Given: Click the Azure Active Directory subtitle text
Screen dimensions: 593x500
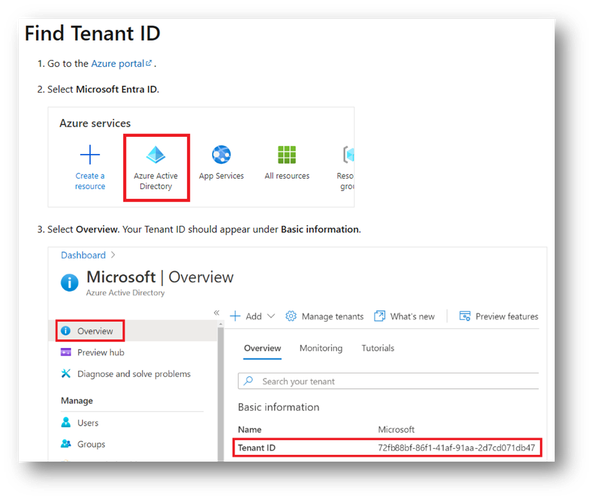Looking at the screenshot, I should pyautogui.click(x=125, y=293).
